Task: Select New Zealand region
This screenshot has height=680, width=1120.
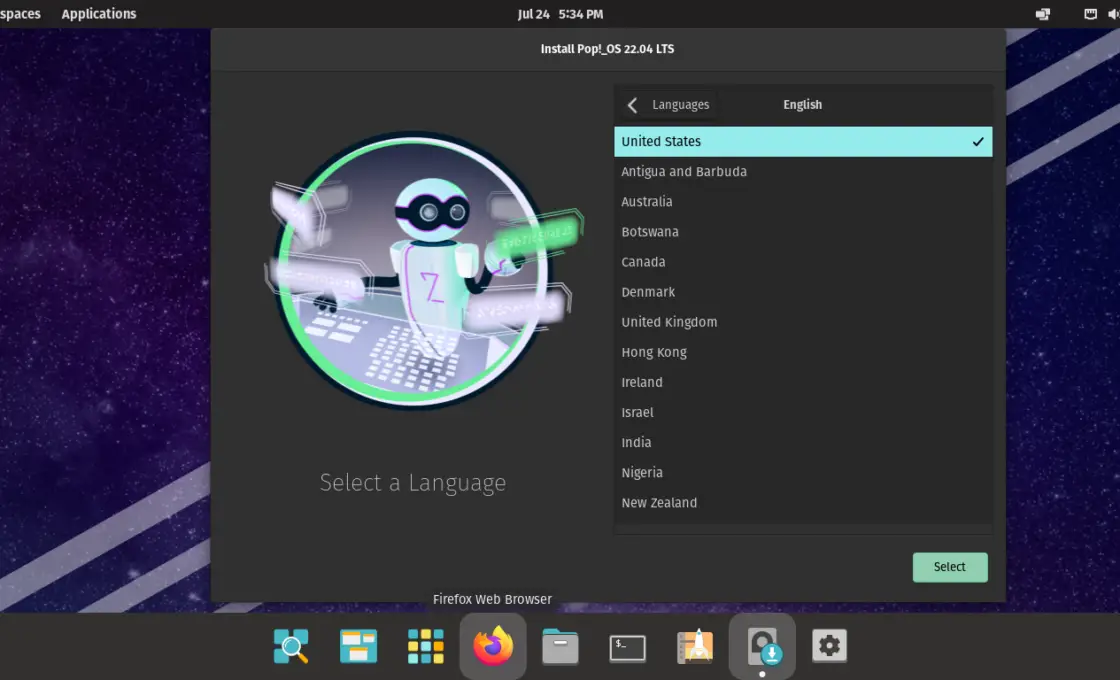Action: coord(803,502)
